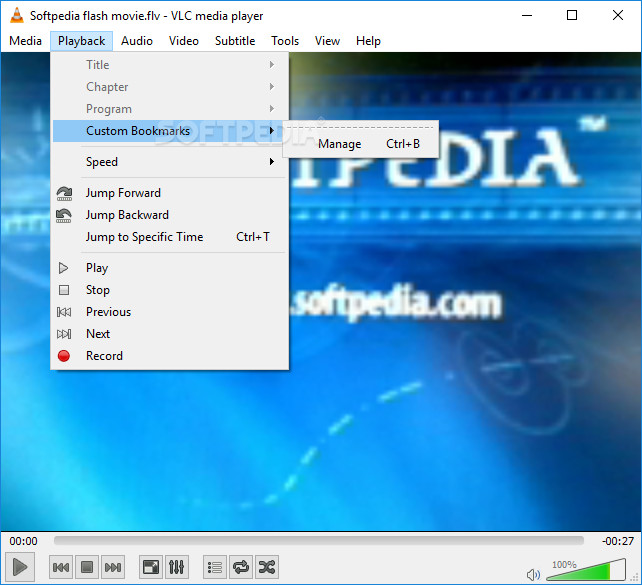The width and height of the screenshot is (642, 585).
Task: Click the playback seek bar
Action: 319,541
